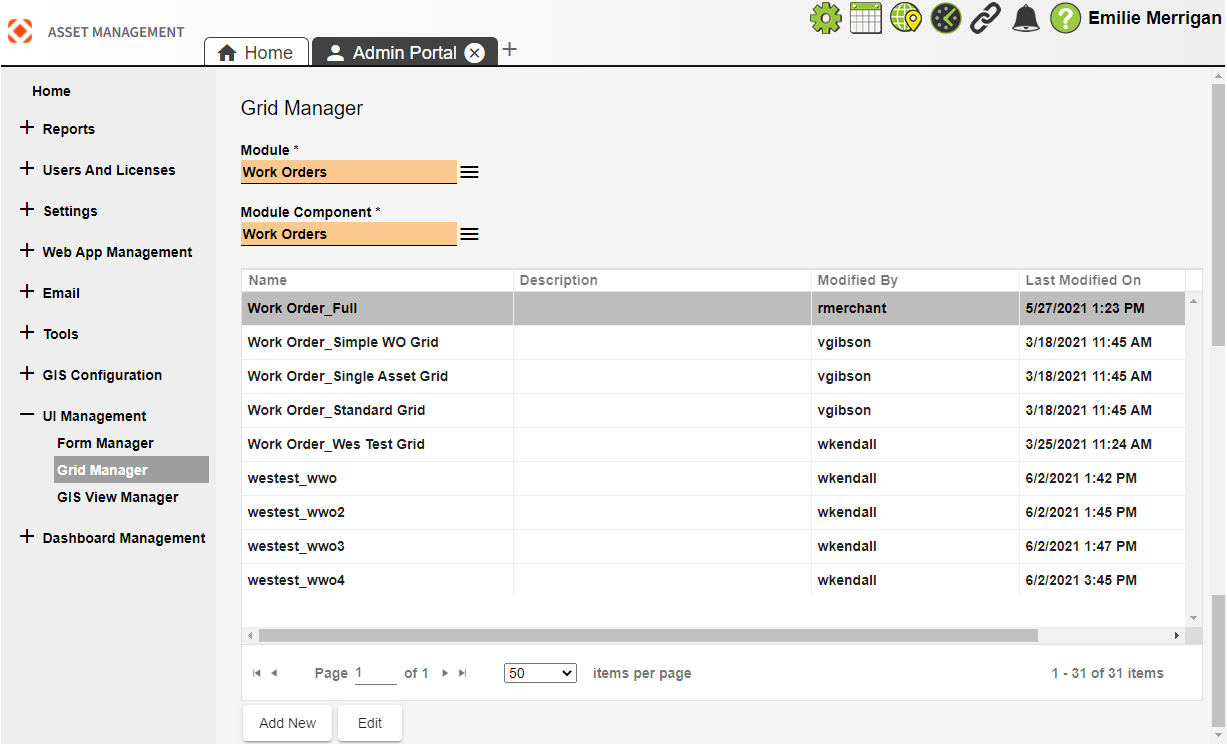
Task: Select Form Manager in the sidebar
Action: 105,442
